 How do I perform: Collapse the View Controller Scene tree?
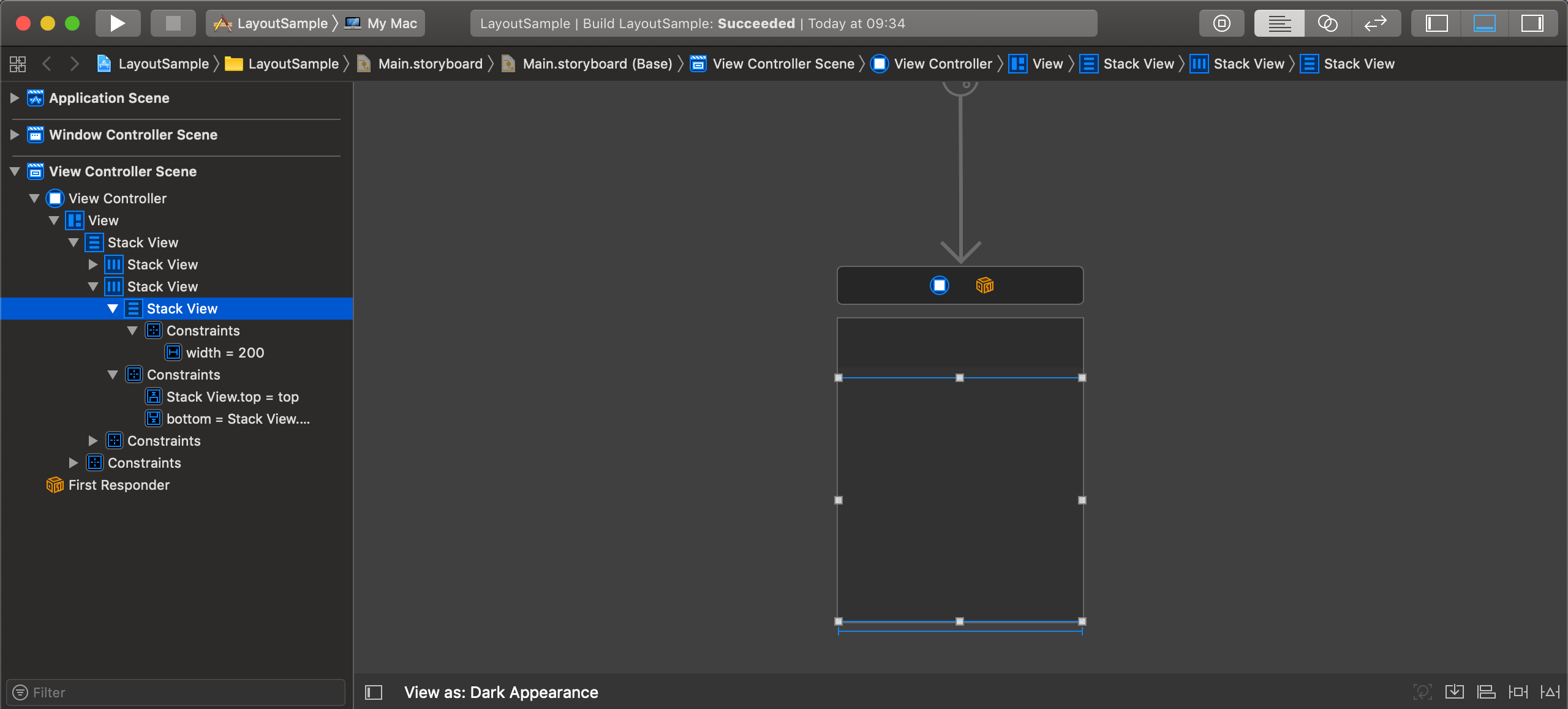13,171
